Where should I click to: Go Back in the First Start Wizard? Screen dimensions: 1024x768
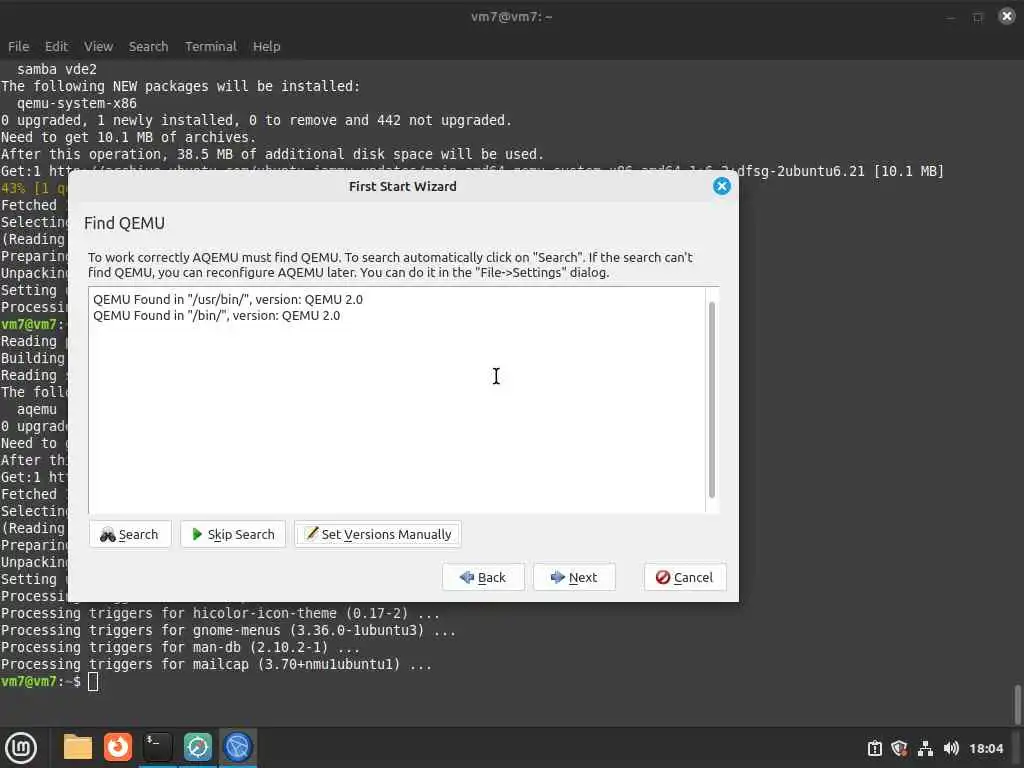tap(483, 577)
